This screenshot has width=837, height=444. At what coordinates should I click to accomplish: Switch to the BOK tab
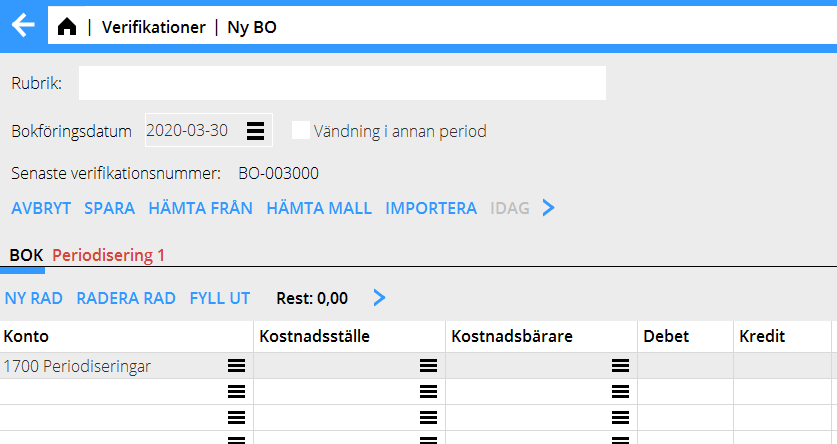26,255
